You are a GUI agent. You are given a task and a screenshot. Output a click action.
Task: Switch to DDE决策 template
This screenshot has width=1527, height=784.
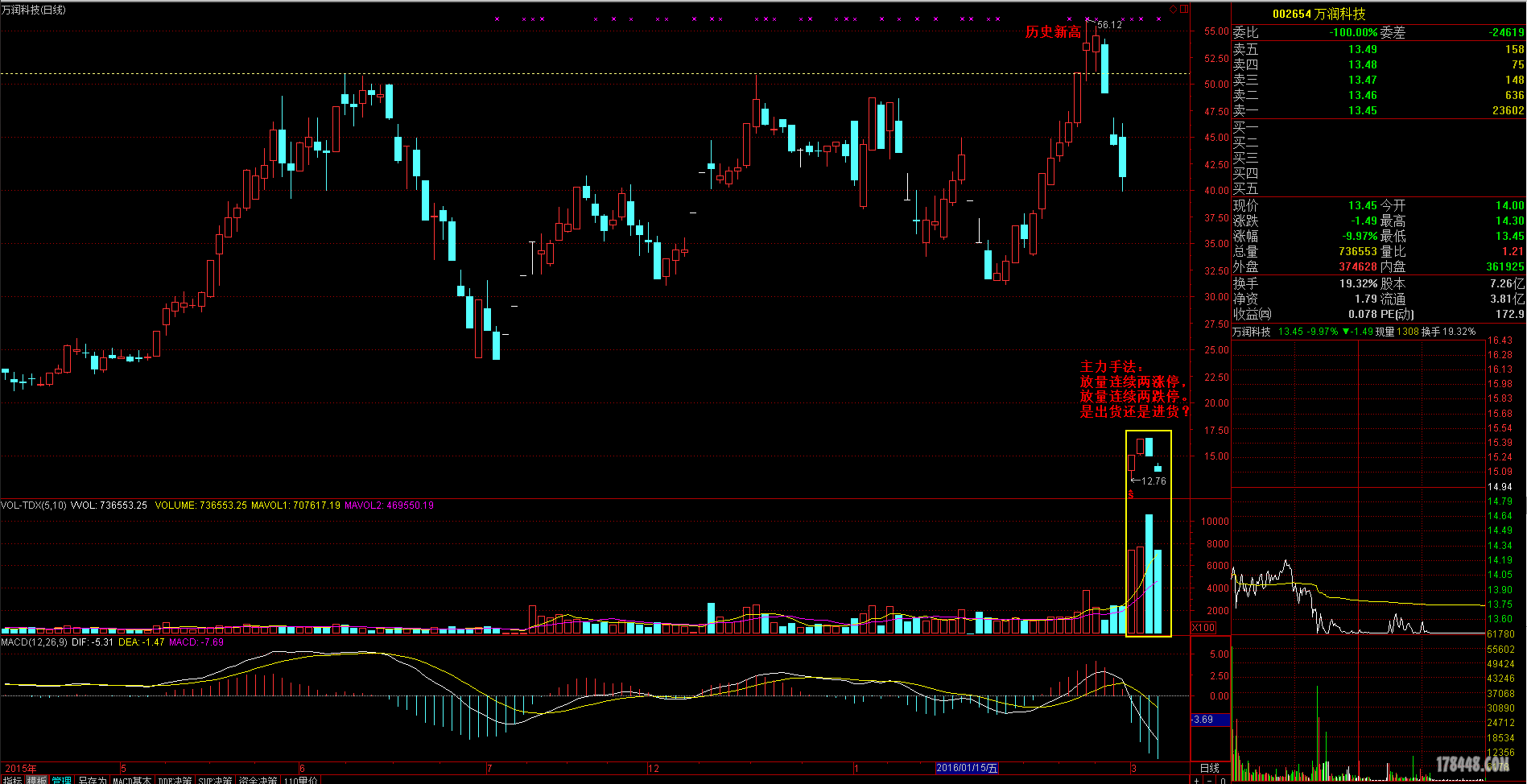click(x=175, y=780)
